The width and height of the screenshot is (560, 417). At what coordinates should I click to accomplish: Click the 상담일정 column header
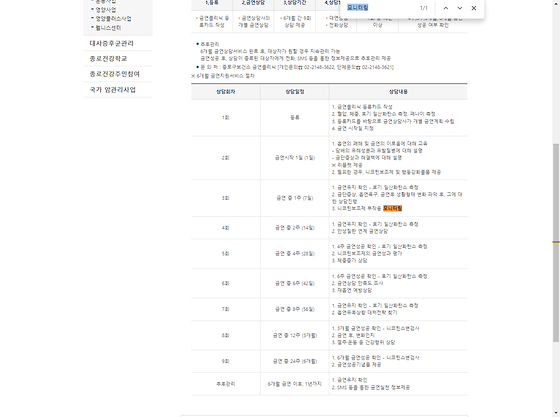click(295, 92)
